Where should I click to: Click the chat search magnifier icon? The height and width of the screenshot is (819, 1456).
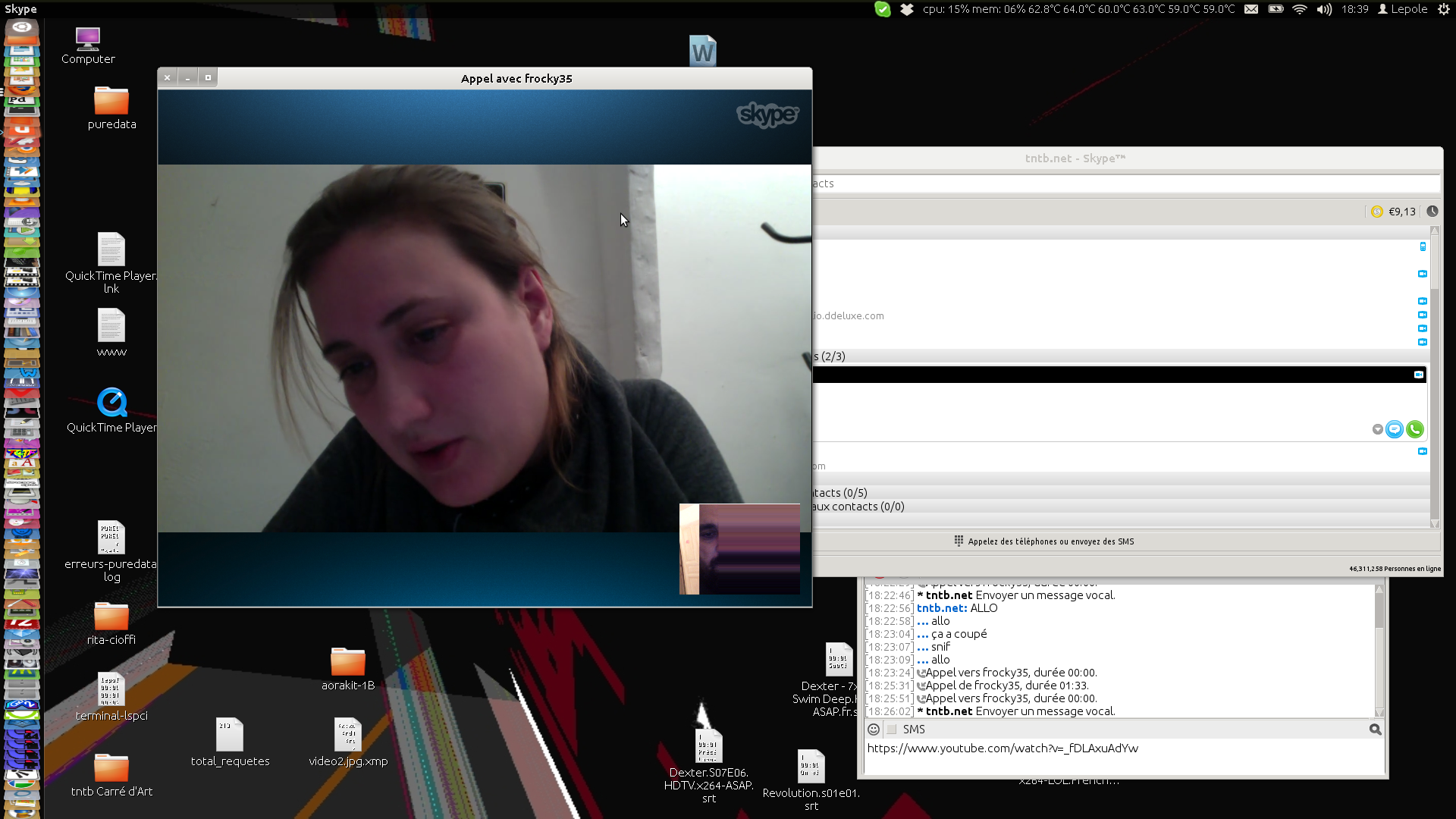coord(1375,730)
